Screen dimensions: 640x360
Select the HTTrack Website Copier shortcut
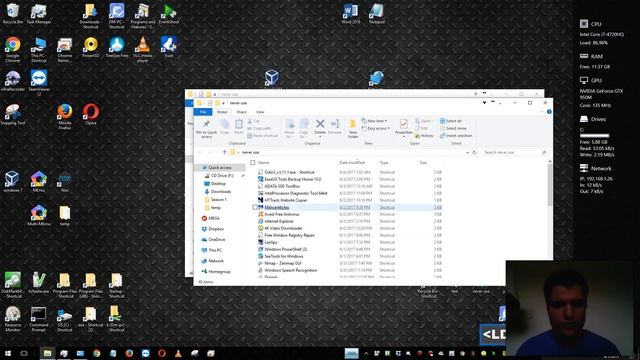pos(286,200)
